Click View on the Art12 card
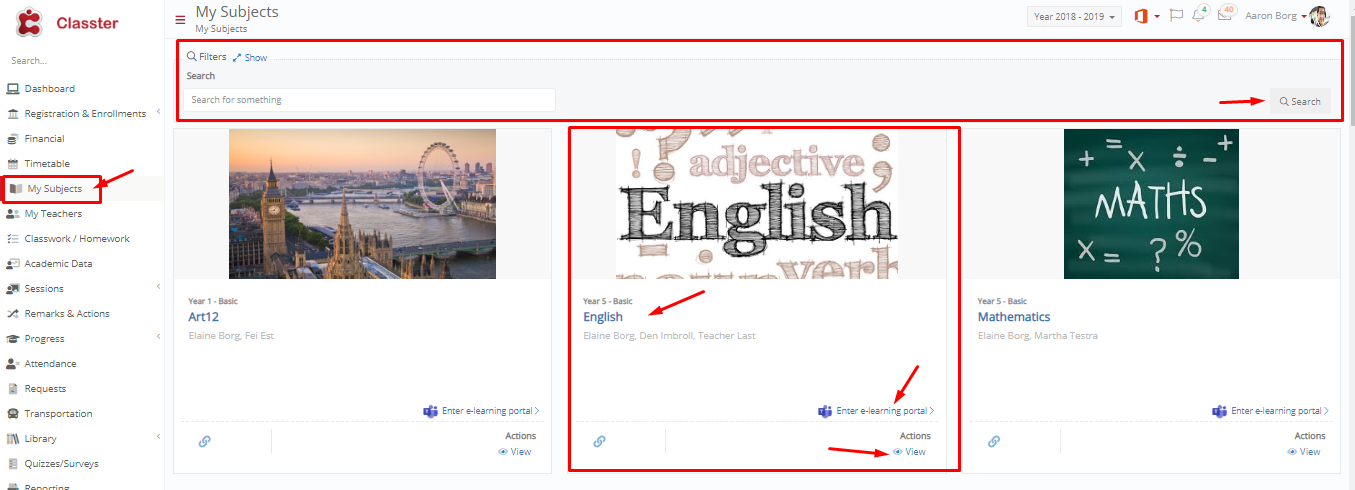The width and height of the screenshot is (1355, 490). click(515, 452)
